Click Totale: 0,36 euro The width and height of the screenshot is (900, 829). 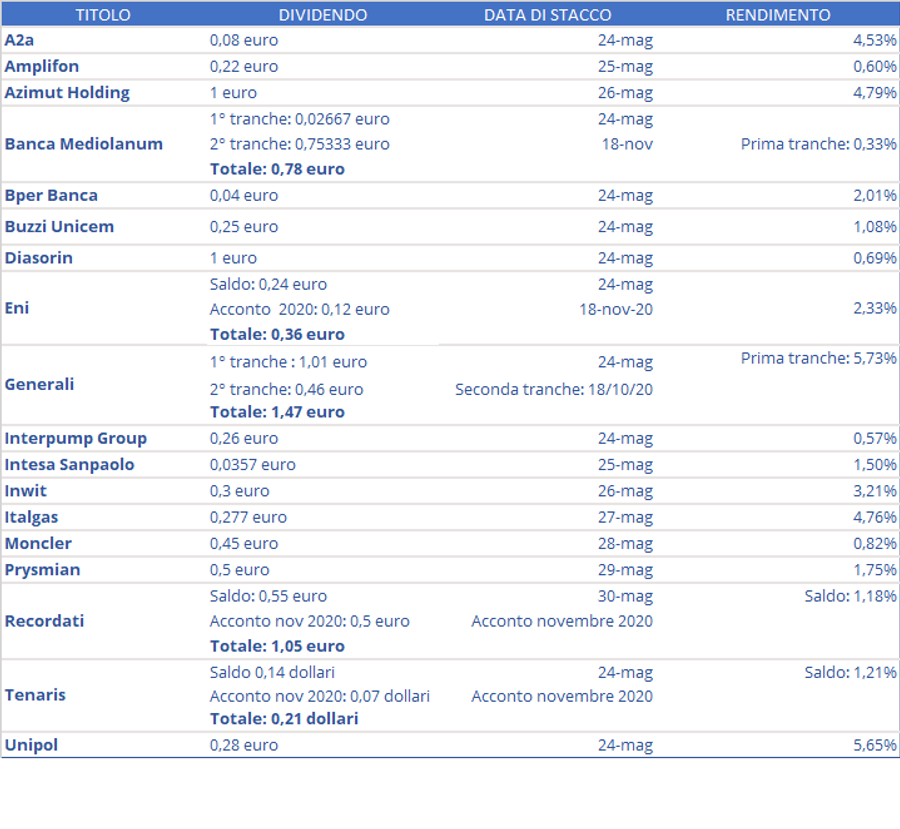[277, 335]
